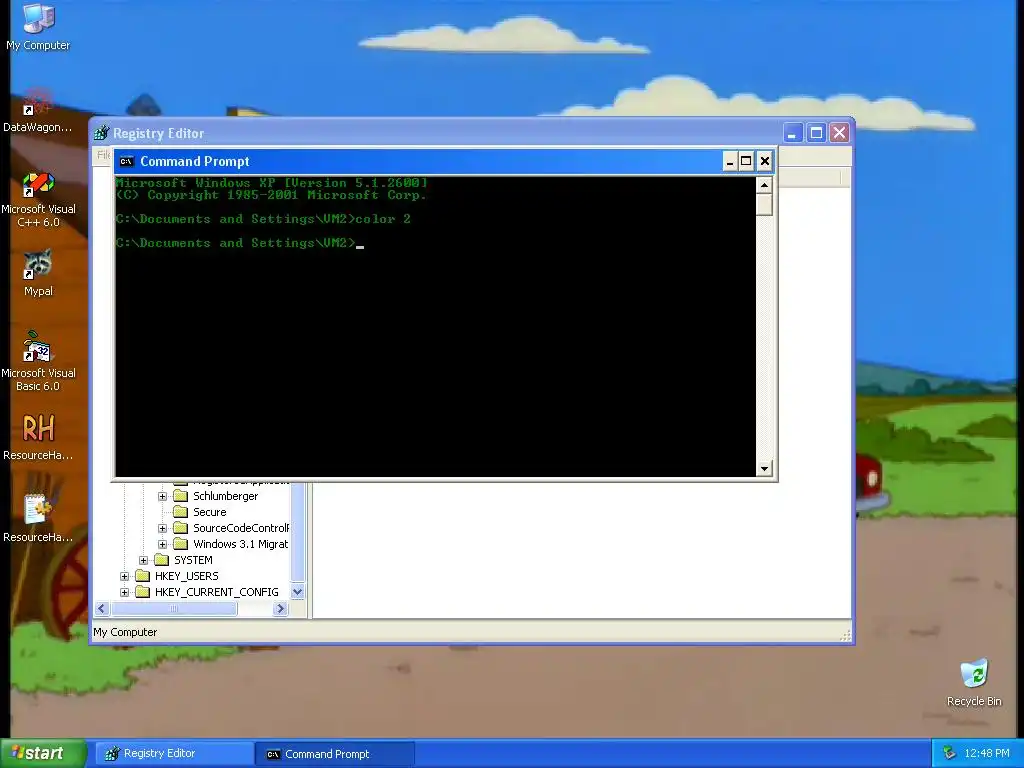Select the HKEY_CURRENT_CONFIG folder icon
The width and height of the screenshot is (1024, 768).
(142, 592)
